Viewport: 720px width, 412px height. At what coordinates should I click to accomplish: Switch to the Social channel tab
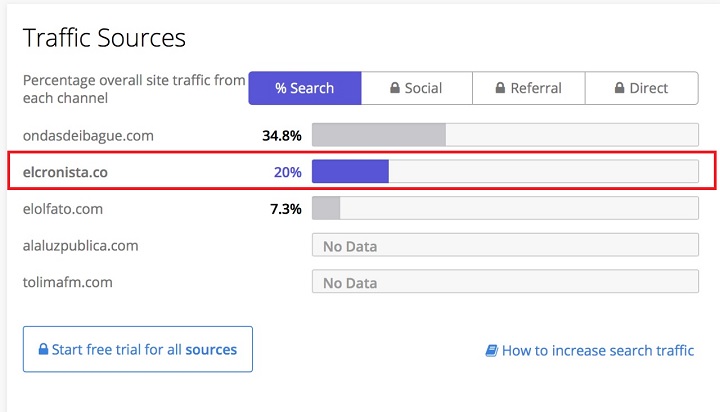click(416, 88)
